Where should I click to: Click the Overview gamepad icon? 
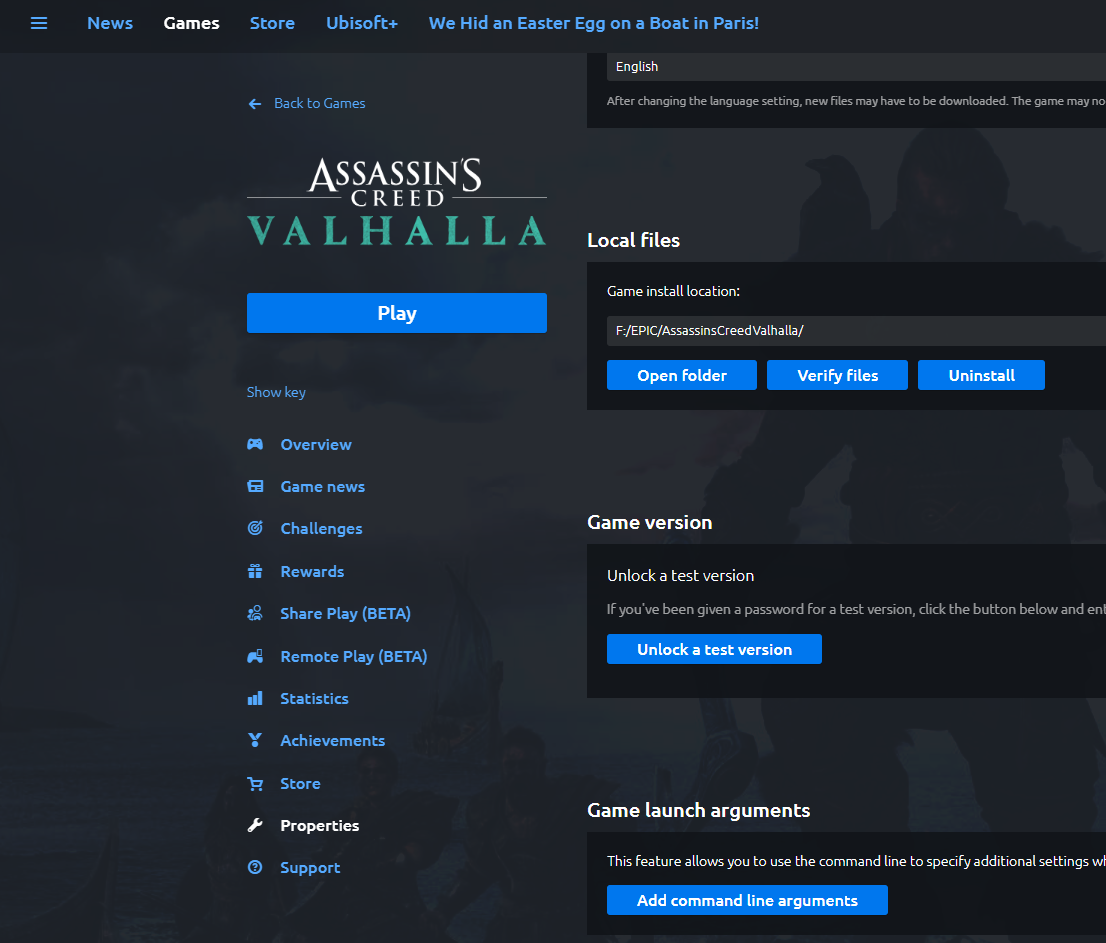point(255,444)
